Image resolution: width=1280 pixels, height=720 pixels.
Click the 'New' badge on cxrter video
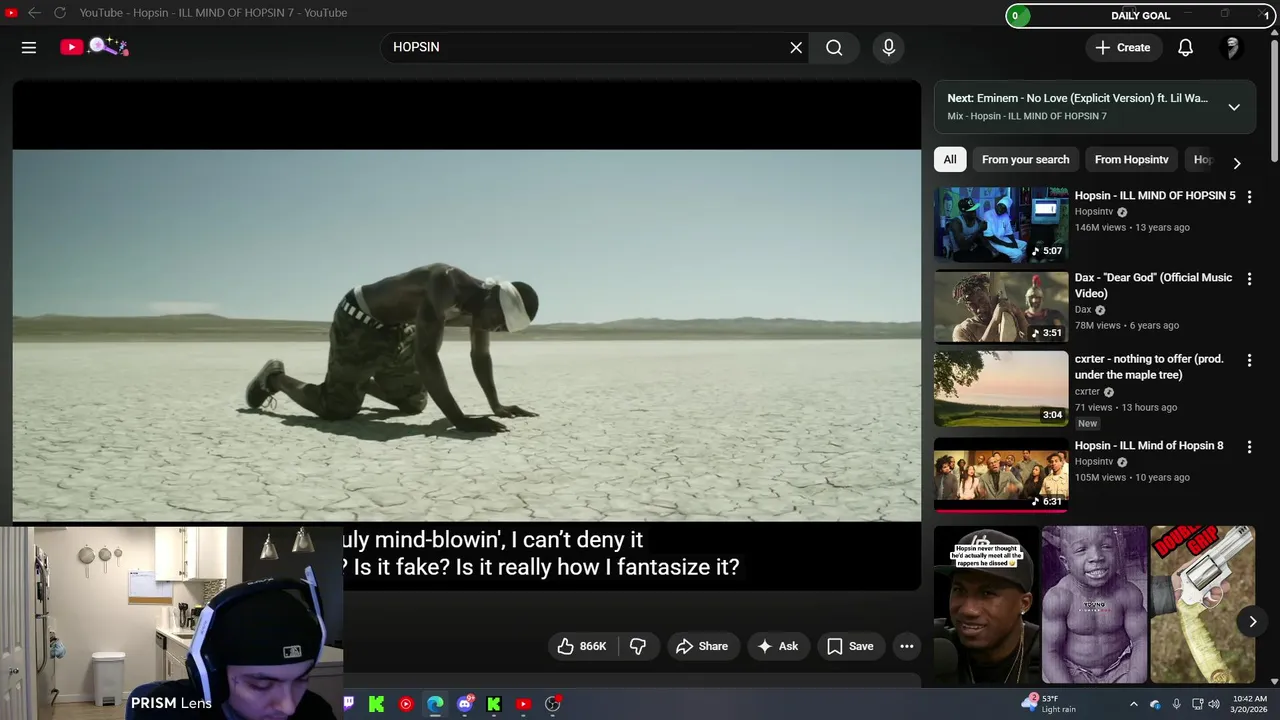(x=1087, y=423)
